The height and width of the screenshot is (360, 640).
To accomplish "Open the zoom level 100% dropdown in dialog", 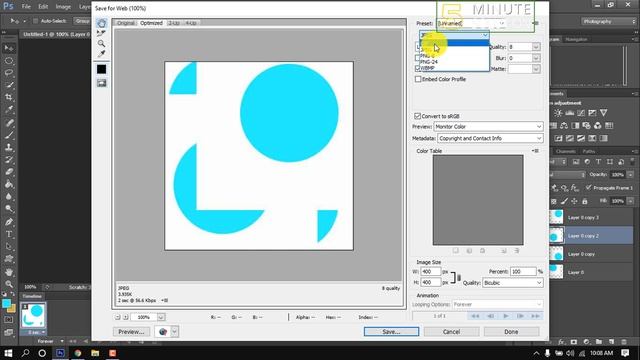I will tap(161, 317).
